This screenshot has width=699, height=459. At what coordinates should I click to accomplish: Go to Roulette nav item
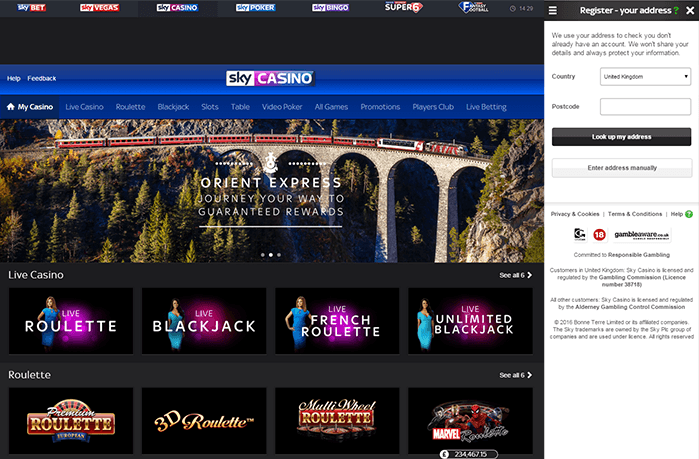click(131, 107)
